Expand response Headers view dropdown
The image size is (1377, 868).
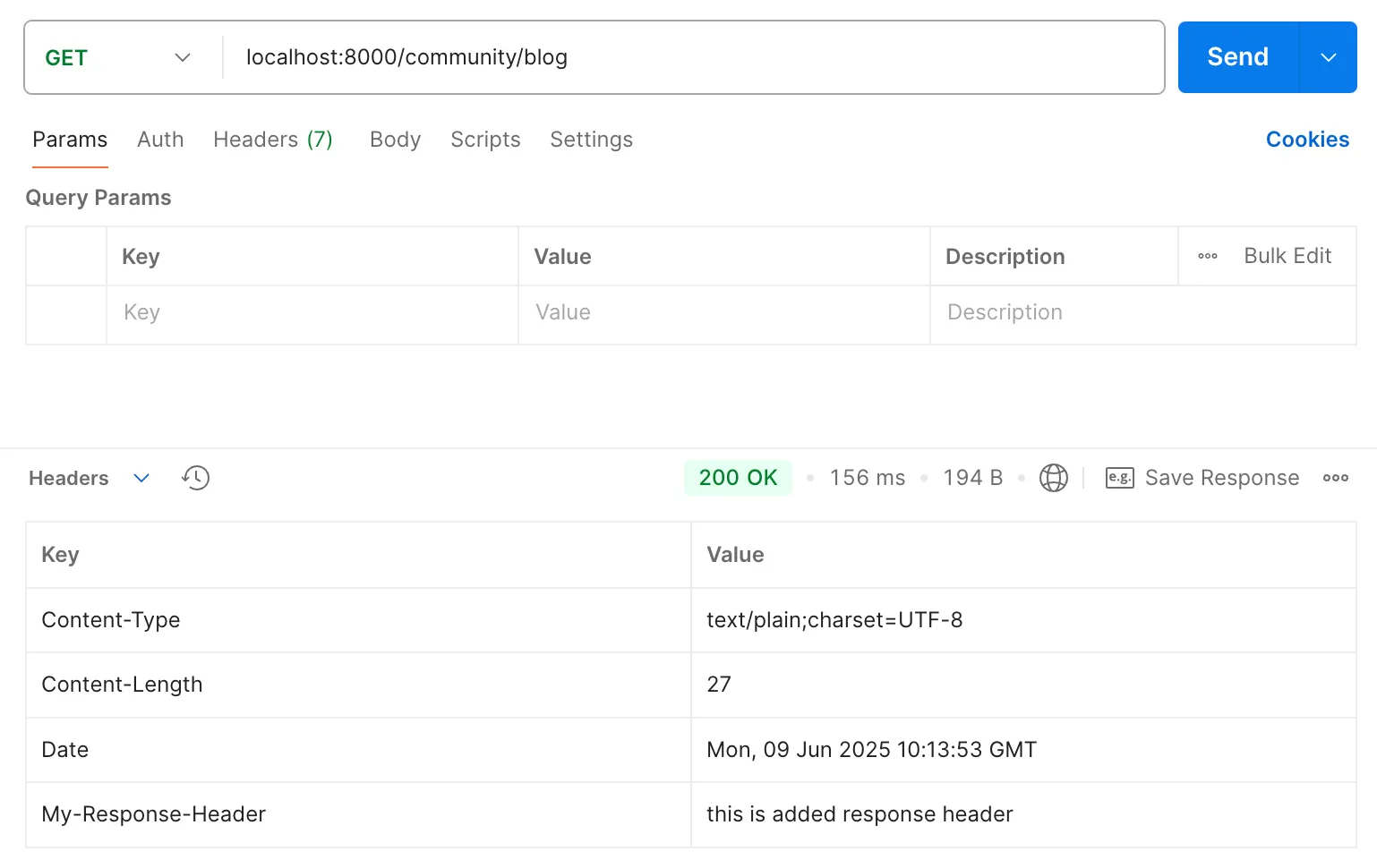coord(141,478)
